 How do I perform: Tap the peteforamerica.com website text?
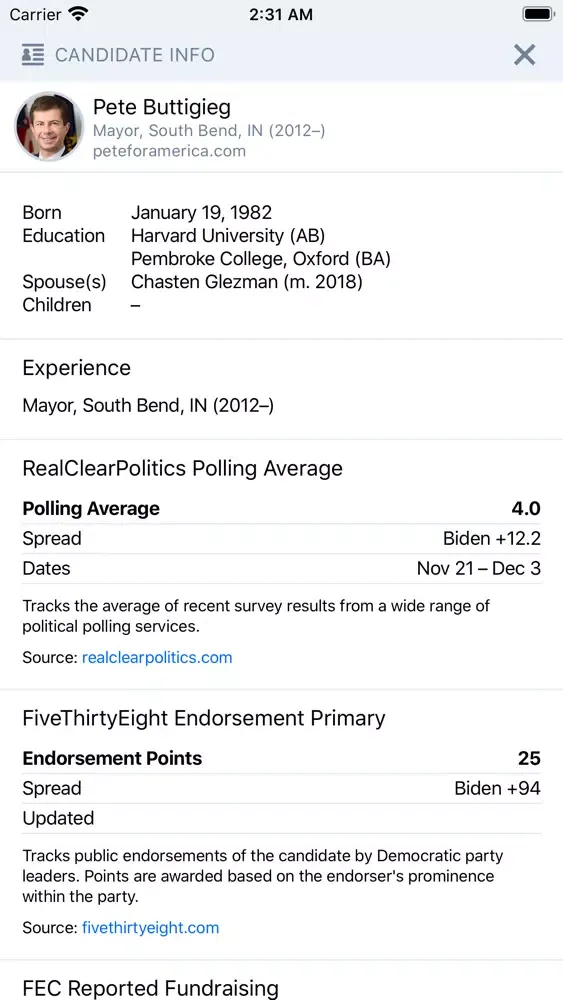point(169,151)
